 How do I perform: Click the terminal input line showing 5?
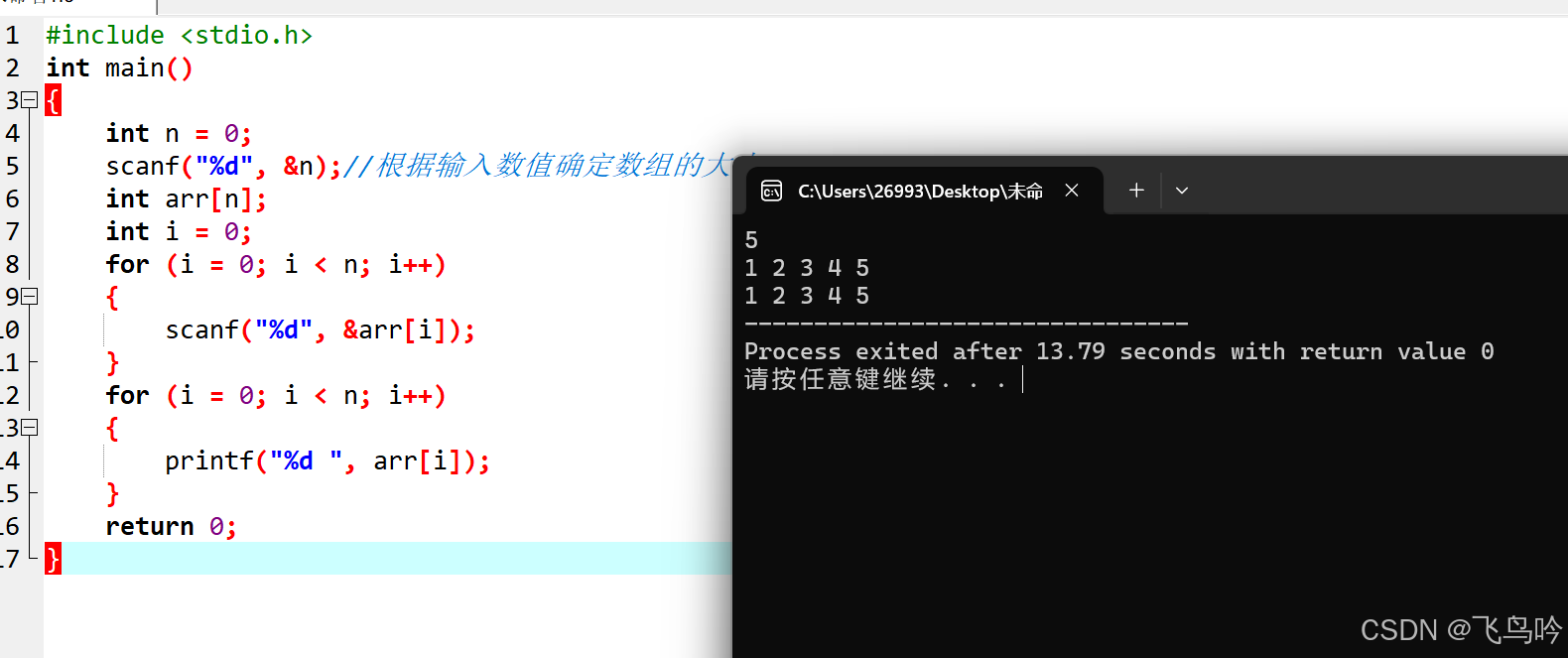pos(751,240)
